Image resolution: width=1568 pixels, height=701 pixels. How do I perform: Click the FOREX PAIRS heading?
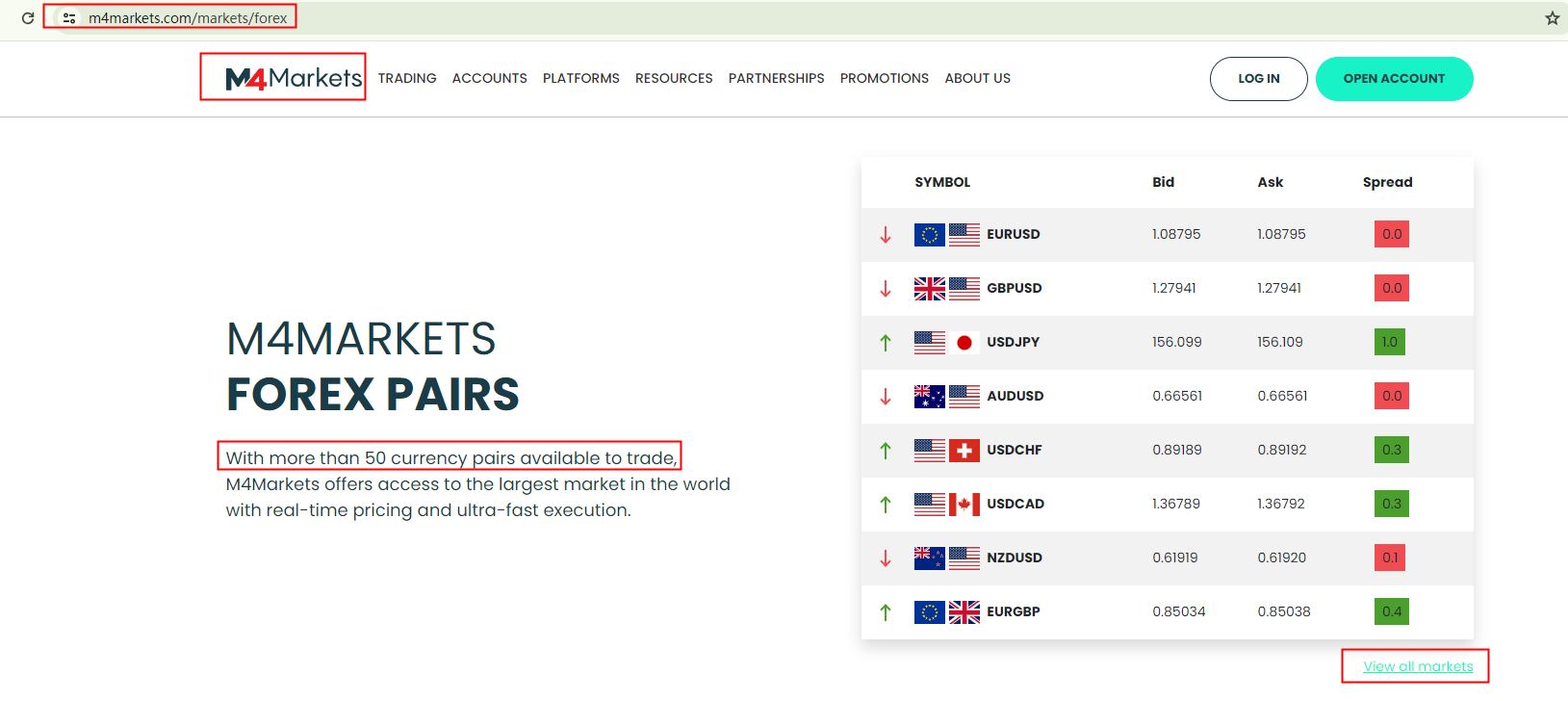[x=373, y=394]
